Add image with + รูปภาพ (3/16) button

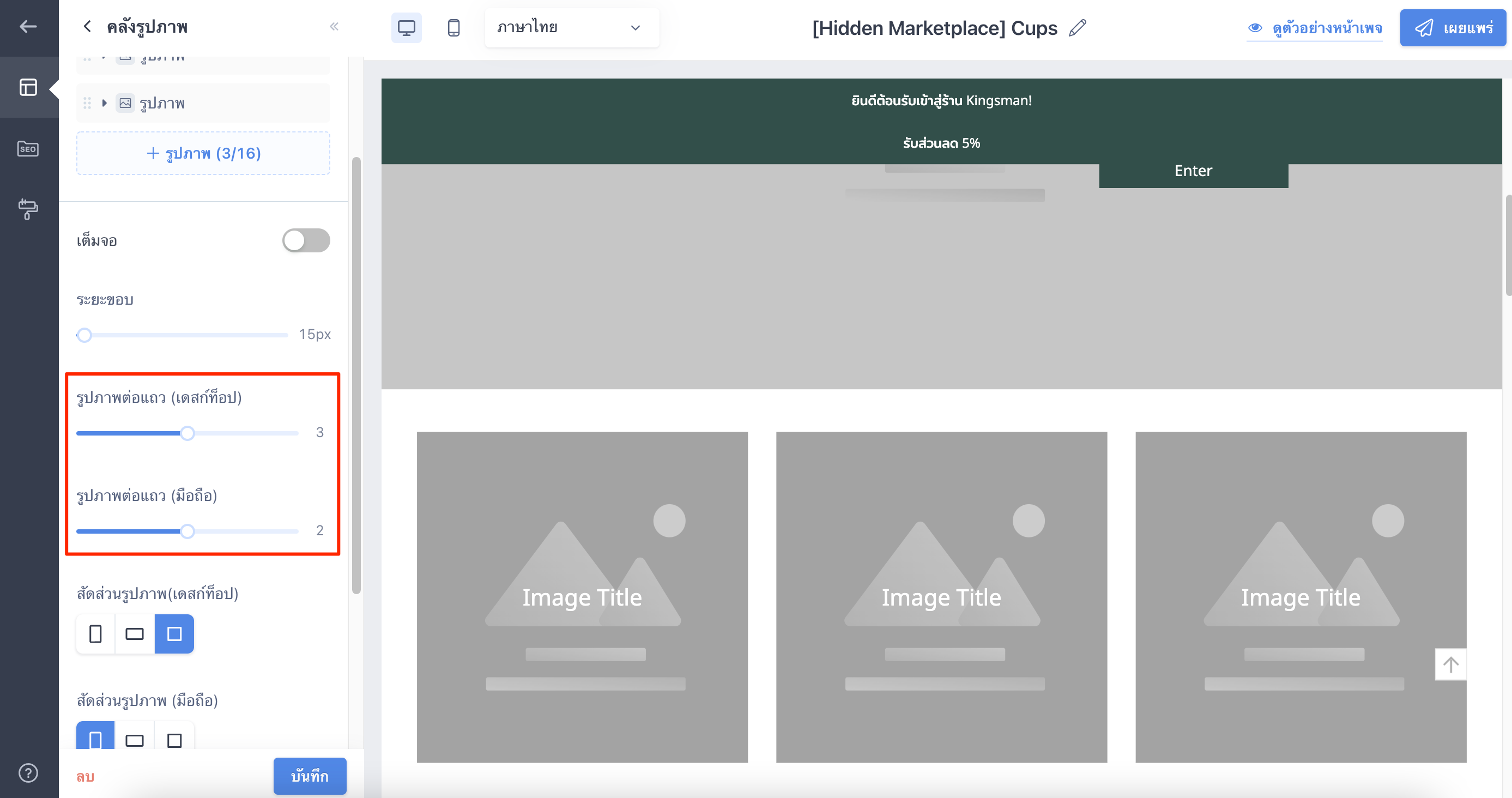click(203, 153)
